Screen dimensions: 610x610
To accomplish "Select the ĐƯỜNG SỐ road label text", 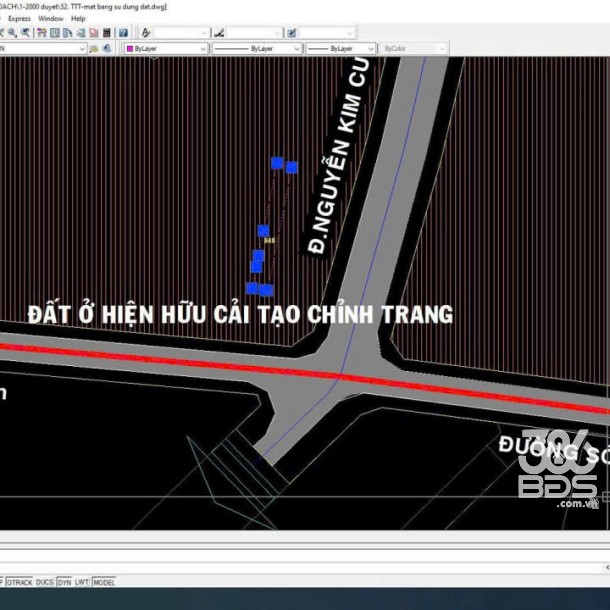I will coord(554,450).
